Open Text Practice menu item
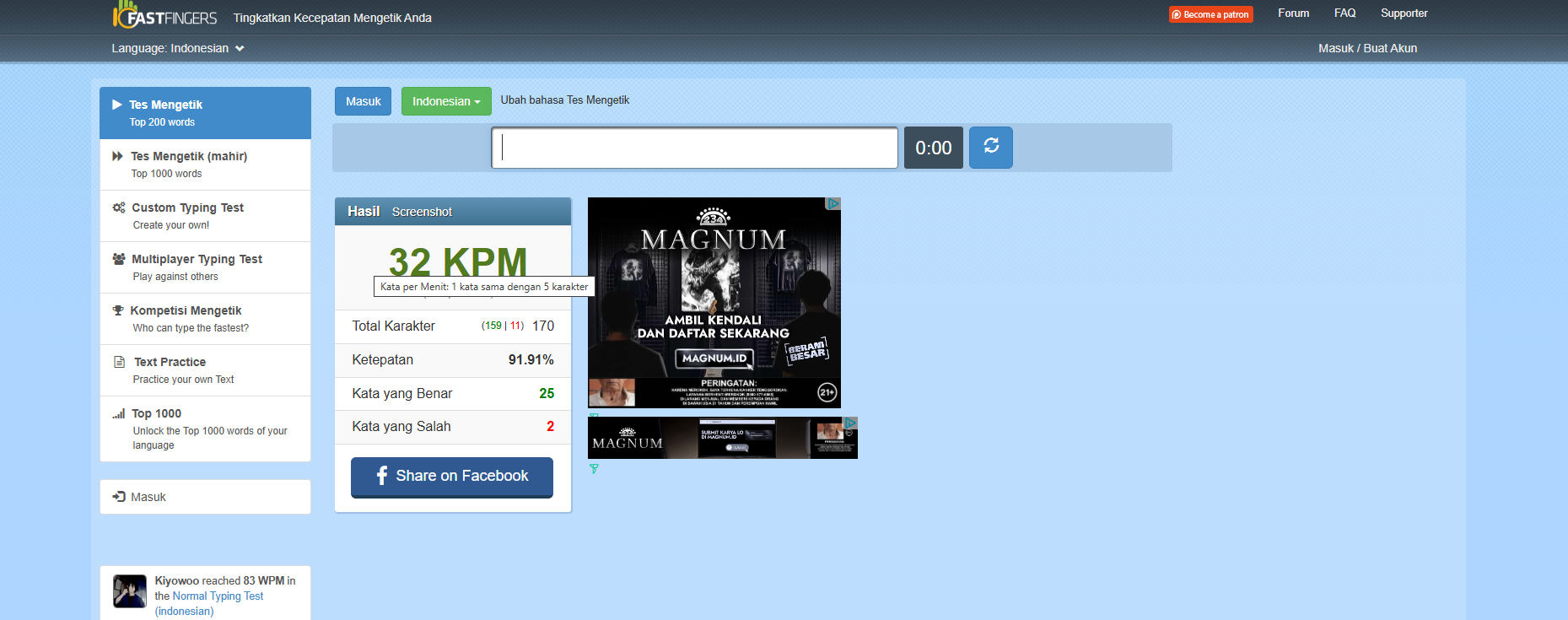The image size is (1568, 620). point(205,370)
